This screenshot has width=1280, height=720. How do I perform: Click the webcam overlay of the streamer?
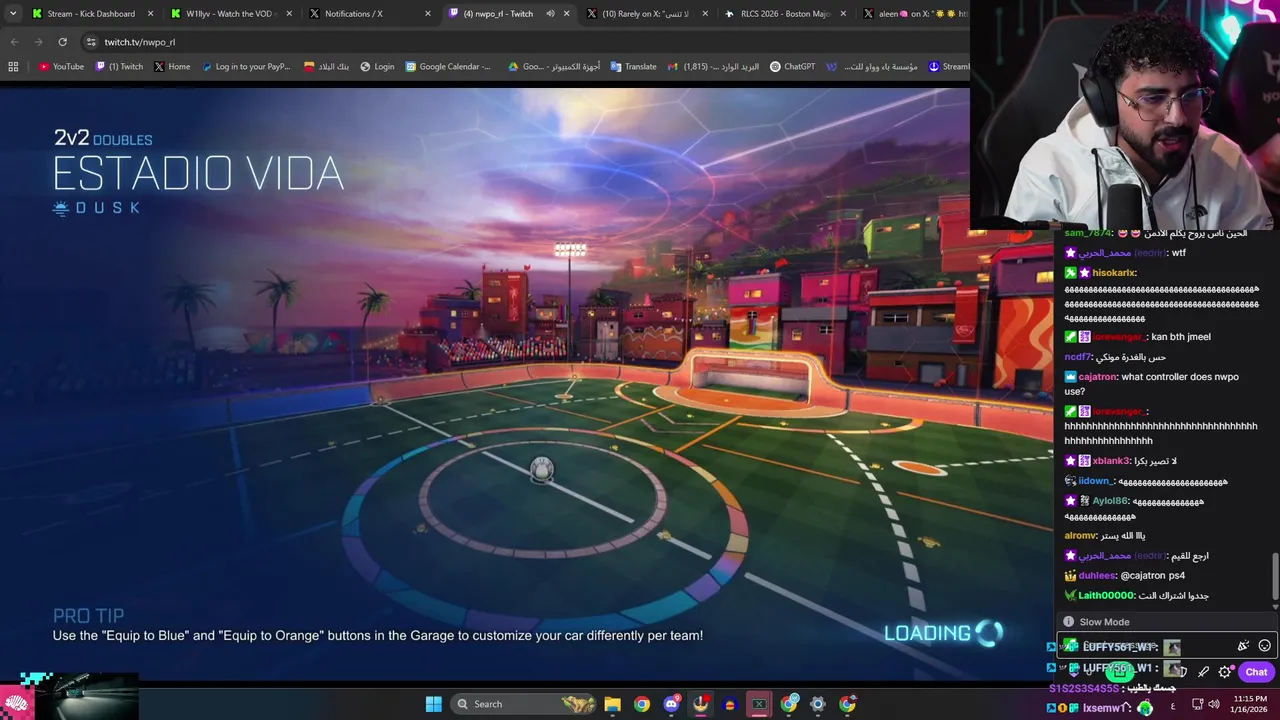pos(1125,115)
